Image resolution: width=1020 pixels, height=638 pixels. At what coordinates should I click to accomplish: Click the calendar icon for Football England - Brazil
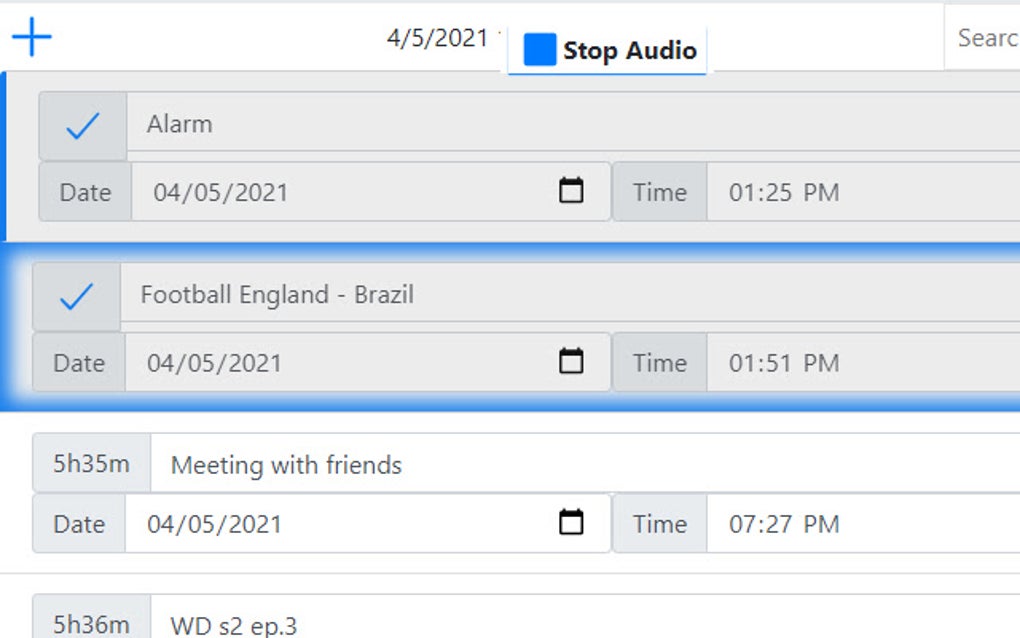point(570,362)
